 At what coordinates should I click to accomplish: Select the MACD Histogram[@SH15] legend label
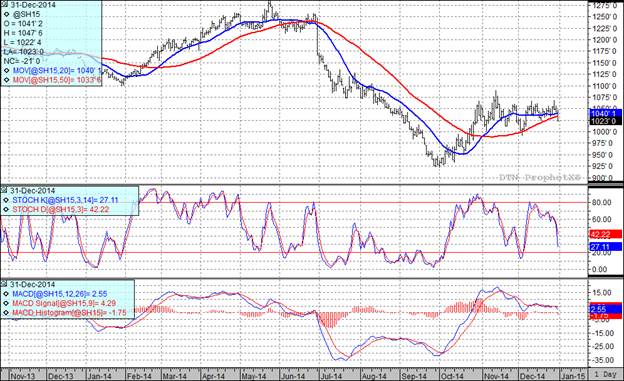point(69,313)
